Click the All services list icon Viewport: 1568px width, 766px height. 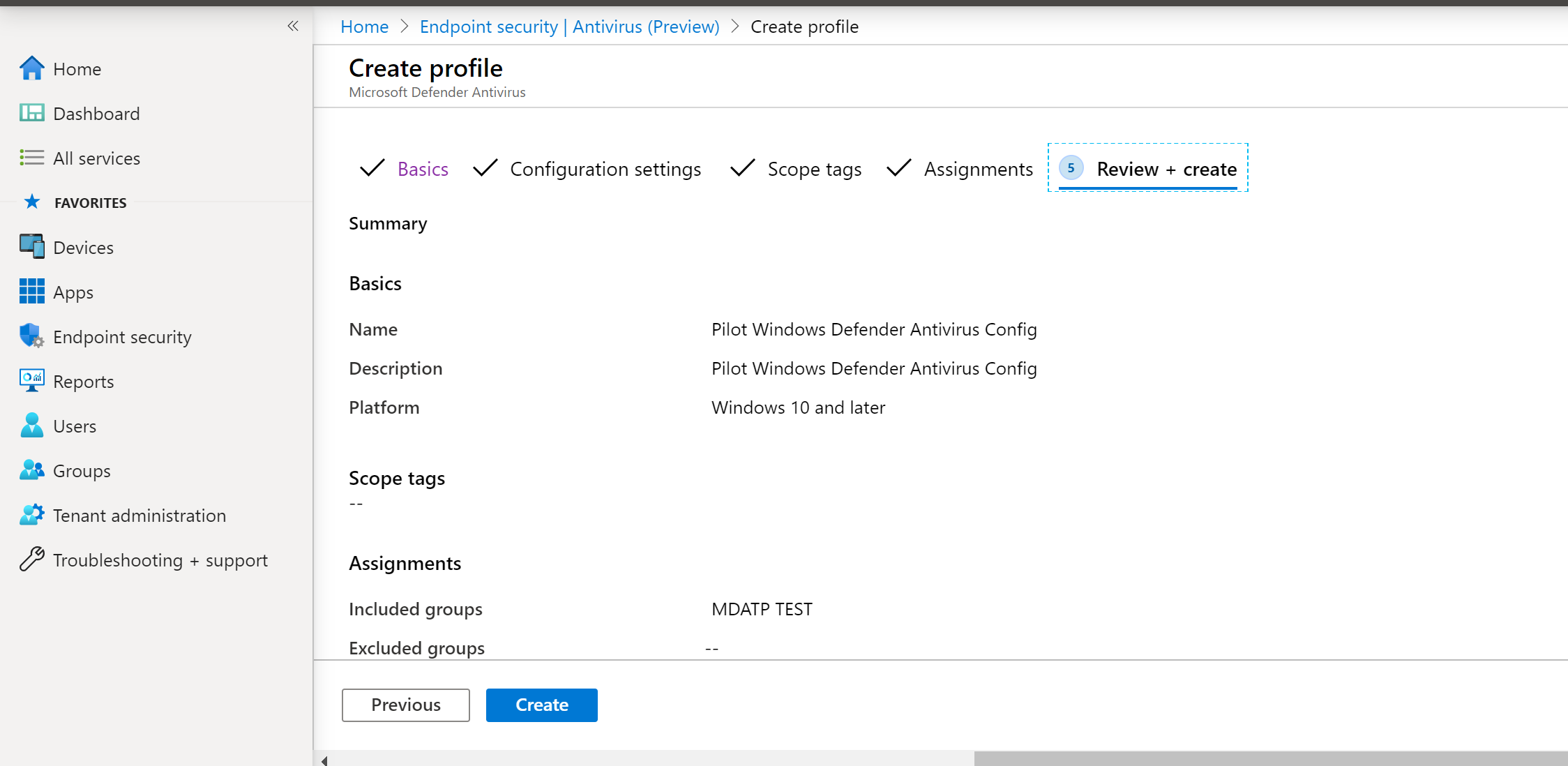31,158
